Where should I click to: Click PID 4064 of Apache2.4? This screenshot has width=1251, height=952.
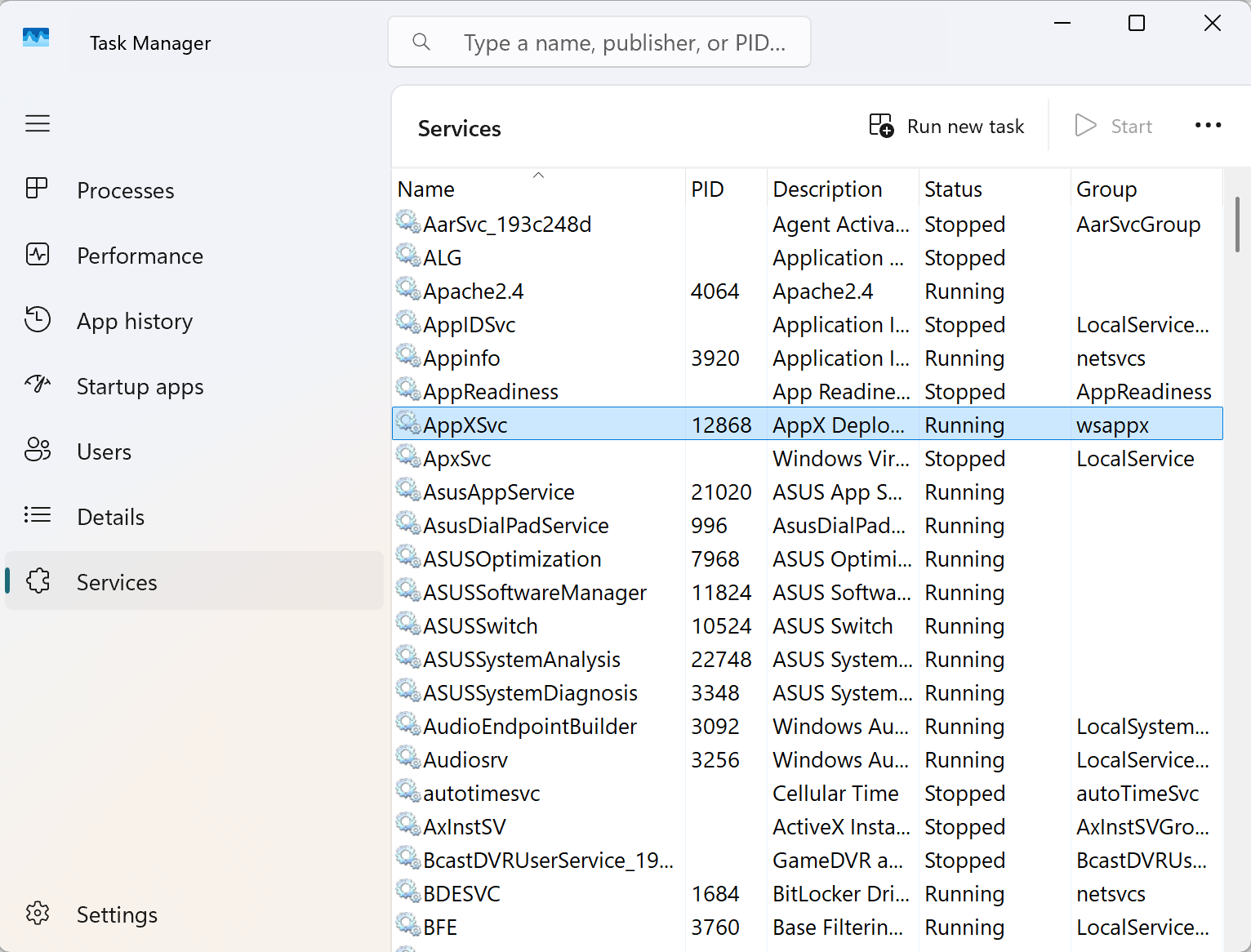pyautogui.click(x=715, y=291)
